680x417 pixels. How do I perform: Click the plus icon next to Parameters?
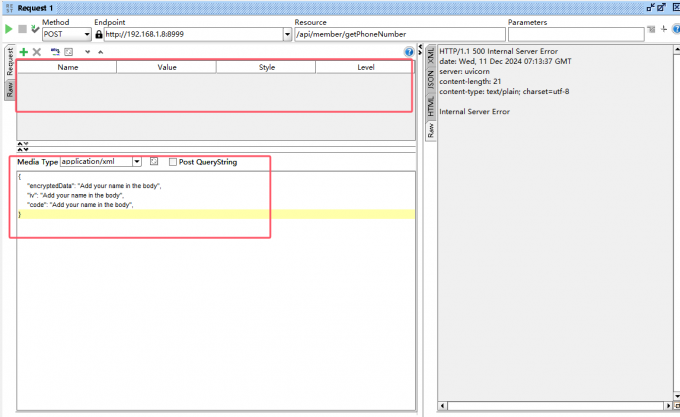pos(664,29)
